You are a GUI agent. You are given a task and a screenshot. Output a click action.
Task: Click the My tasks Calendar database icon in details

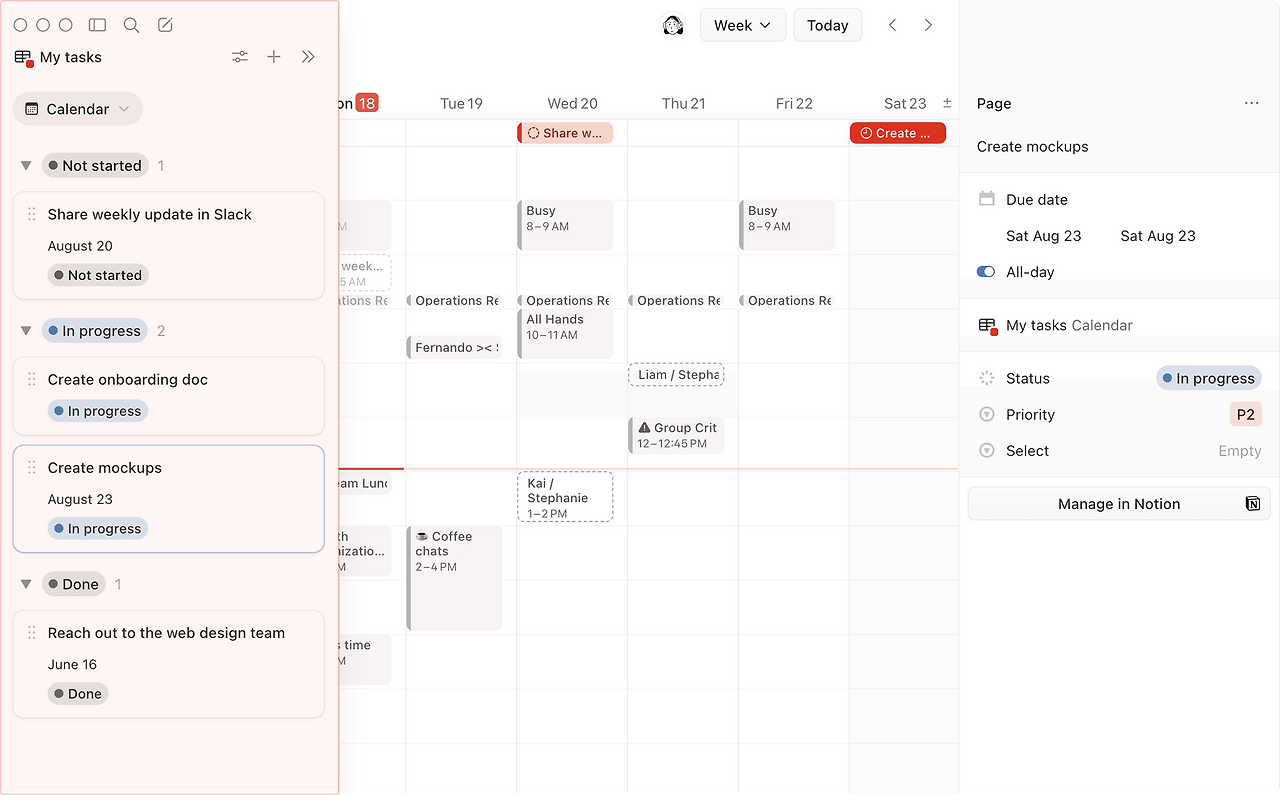pos(988,326)
